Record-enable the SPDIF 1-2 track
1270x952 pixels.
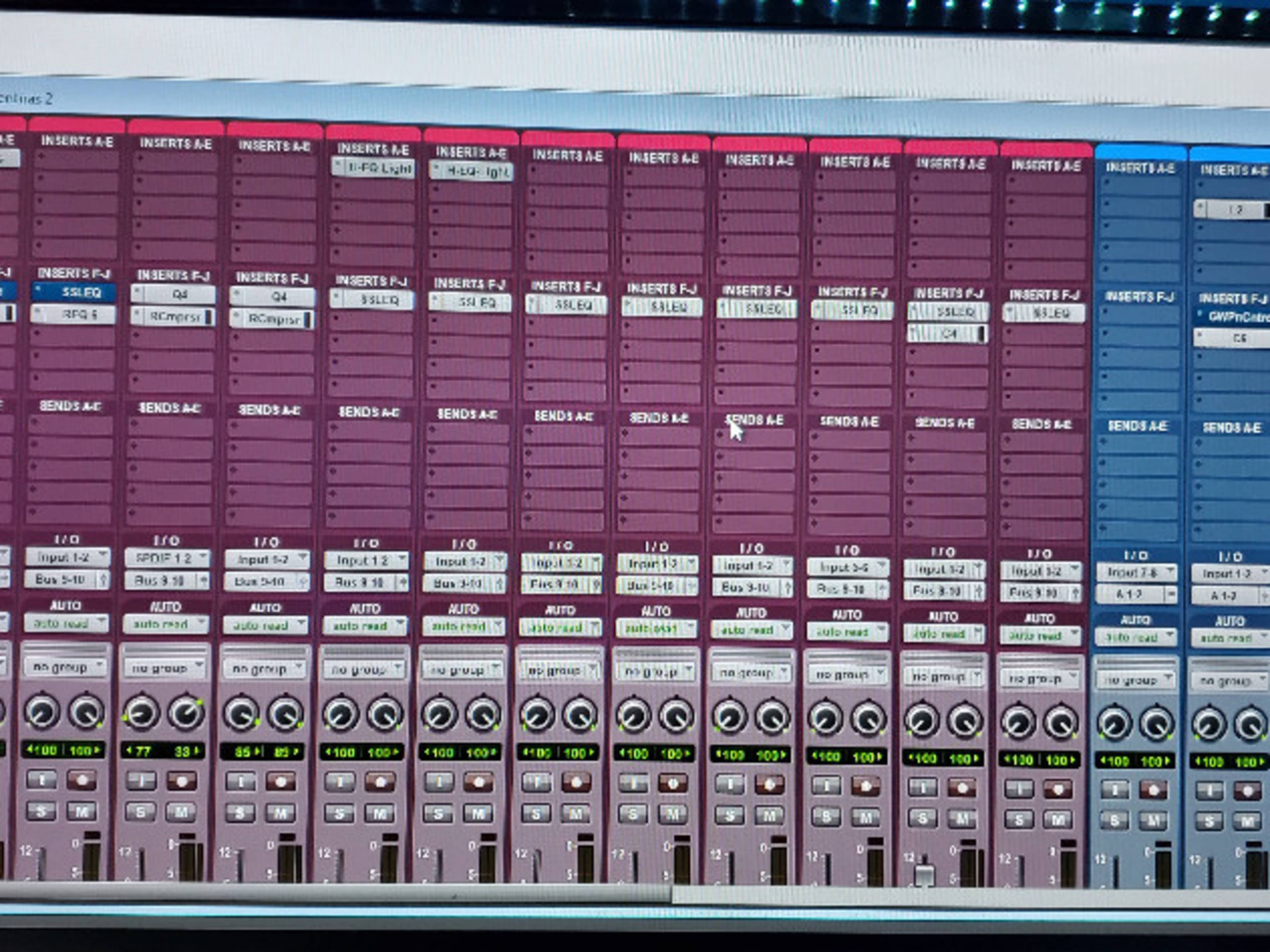(x=182, y=781)
